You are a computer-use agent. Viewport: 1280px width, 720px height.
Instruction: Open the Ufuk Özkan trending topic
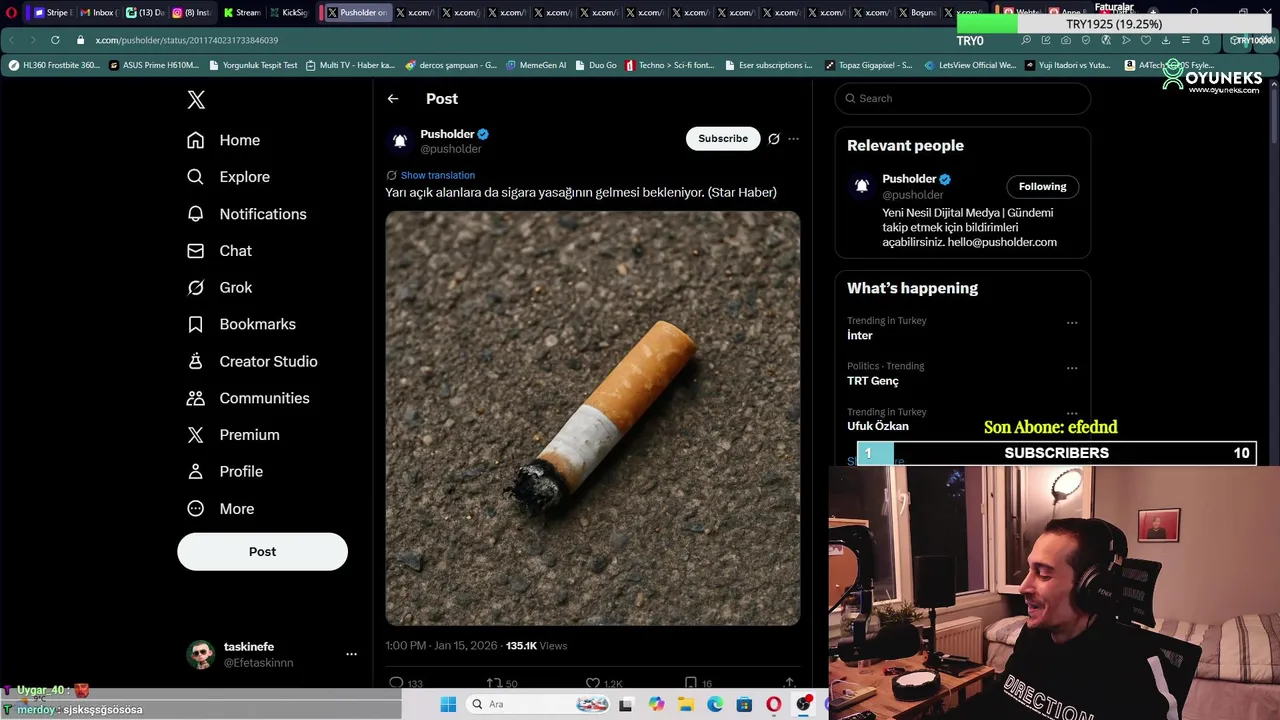tap(878, 426)
